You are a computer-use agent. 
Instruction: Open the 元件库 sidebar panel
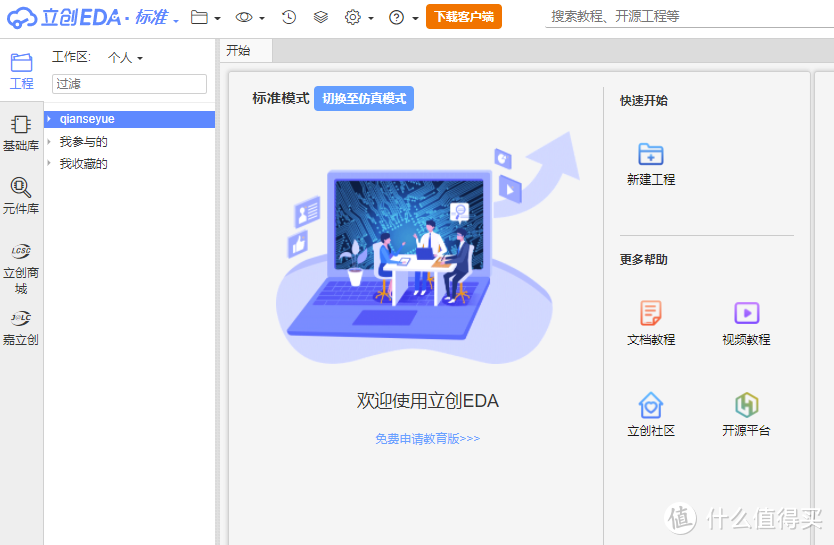coord(21,196)
